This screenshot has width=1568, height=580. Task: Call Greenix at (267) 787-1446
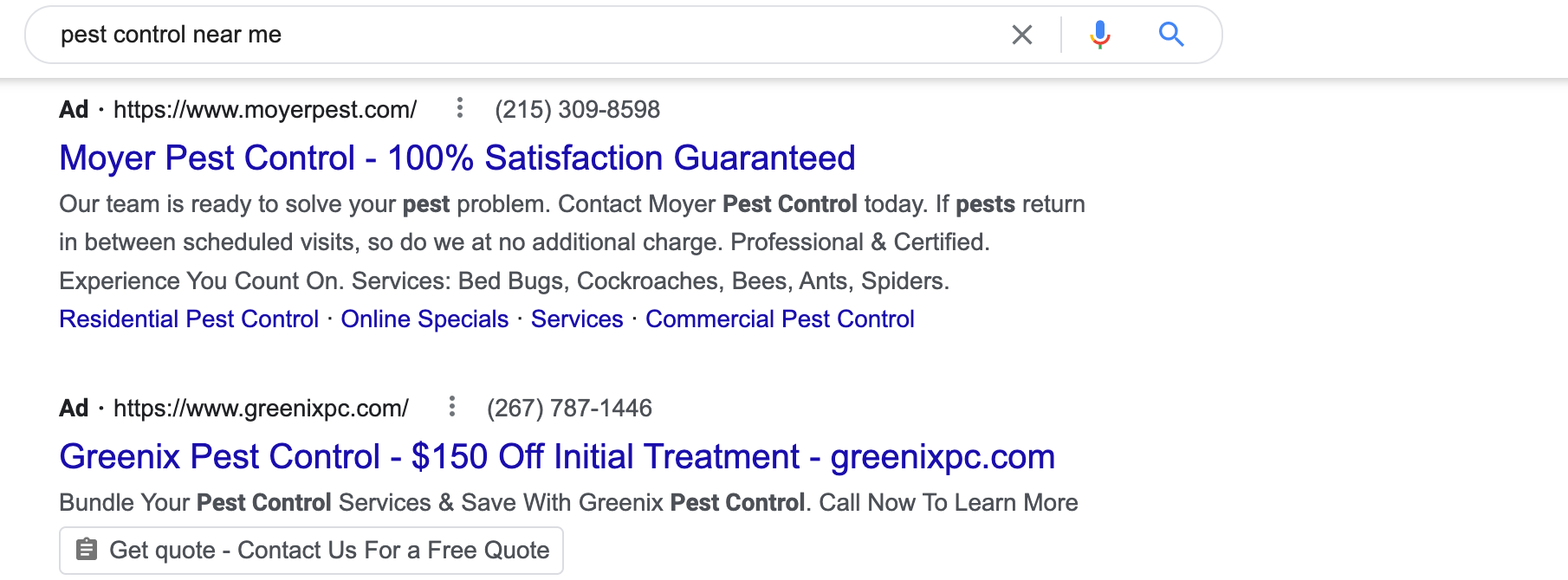(569, 409)
